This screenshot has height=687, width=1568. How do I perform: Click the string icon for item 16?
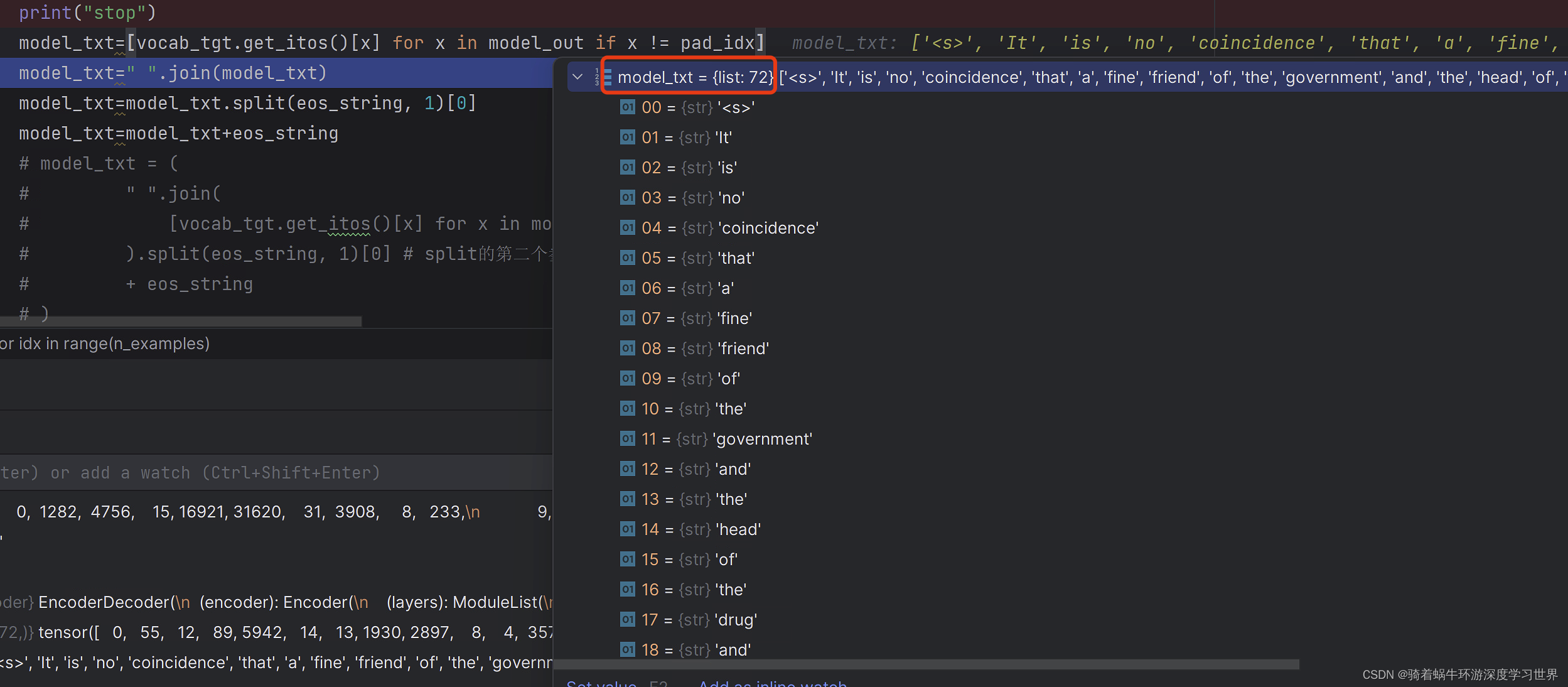coord(628,589)
